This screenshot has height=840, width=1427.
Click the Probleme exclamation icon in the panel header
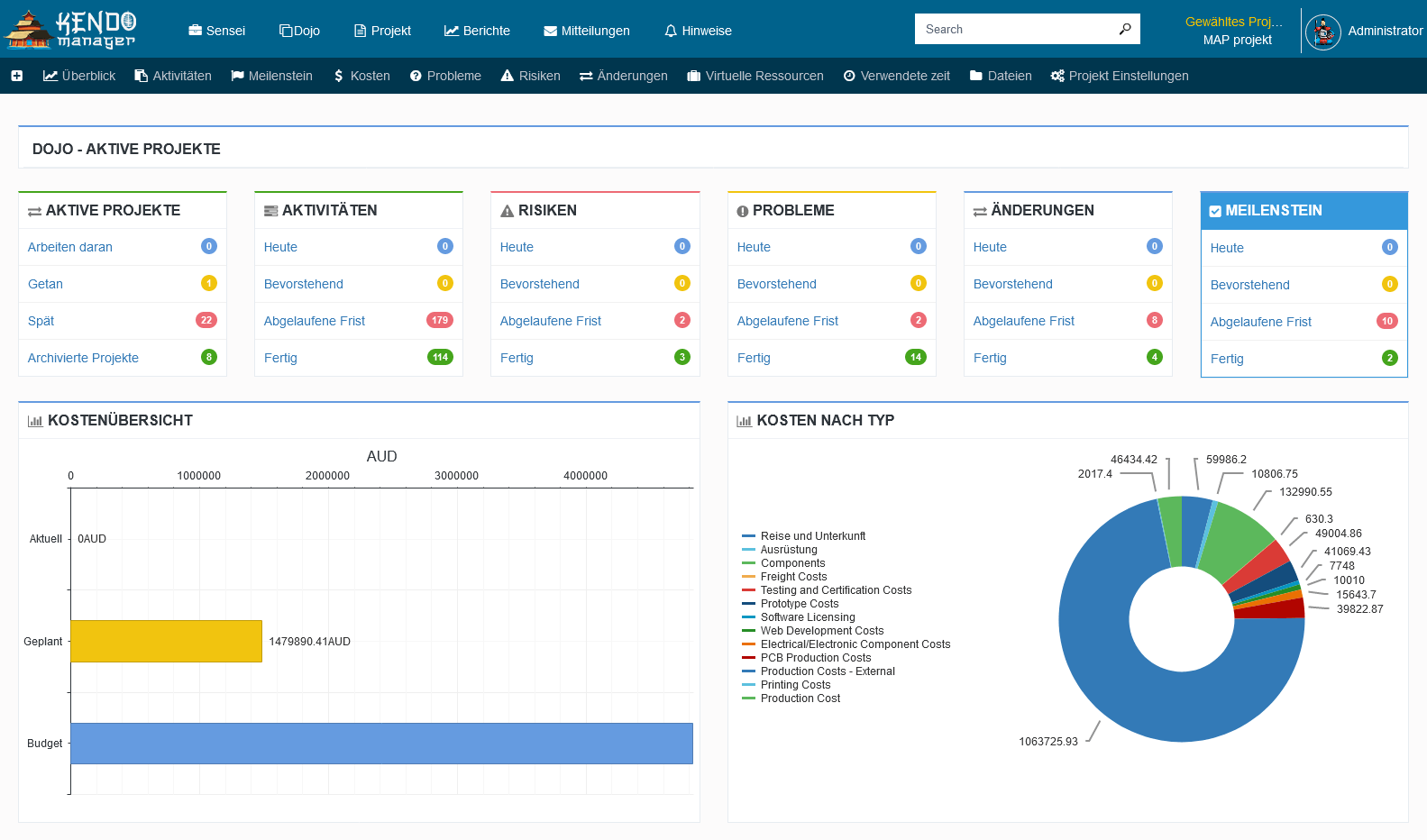(x=743, y=211)
